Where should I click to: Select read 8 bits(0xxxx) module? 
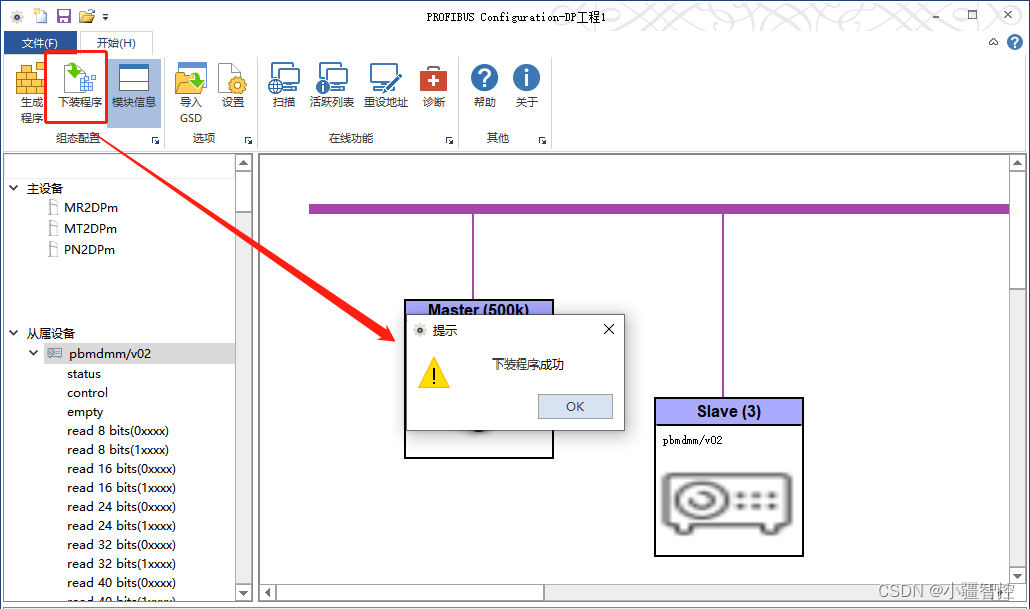click(x=118, y=431)
